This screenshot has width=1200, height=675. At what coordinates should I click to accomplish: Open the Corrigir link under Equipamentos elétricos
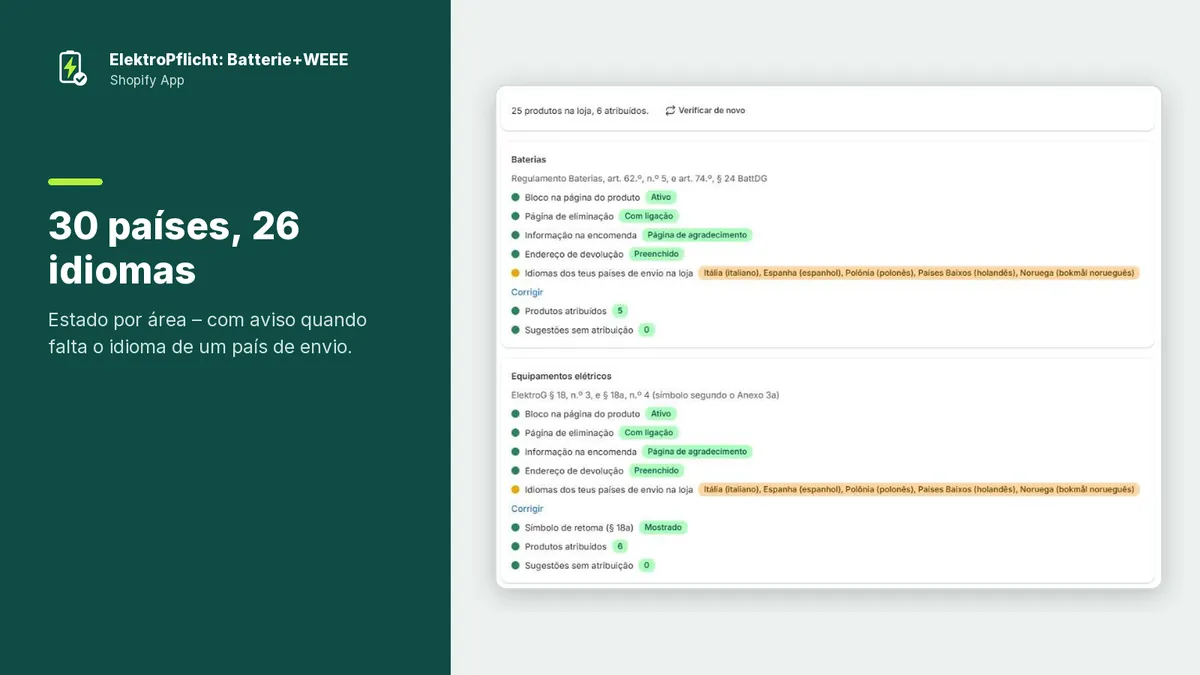click(x=527, y=509)
